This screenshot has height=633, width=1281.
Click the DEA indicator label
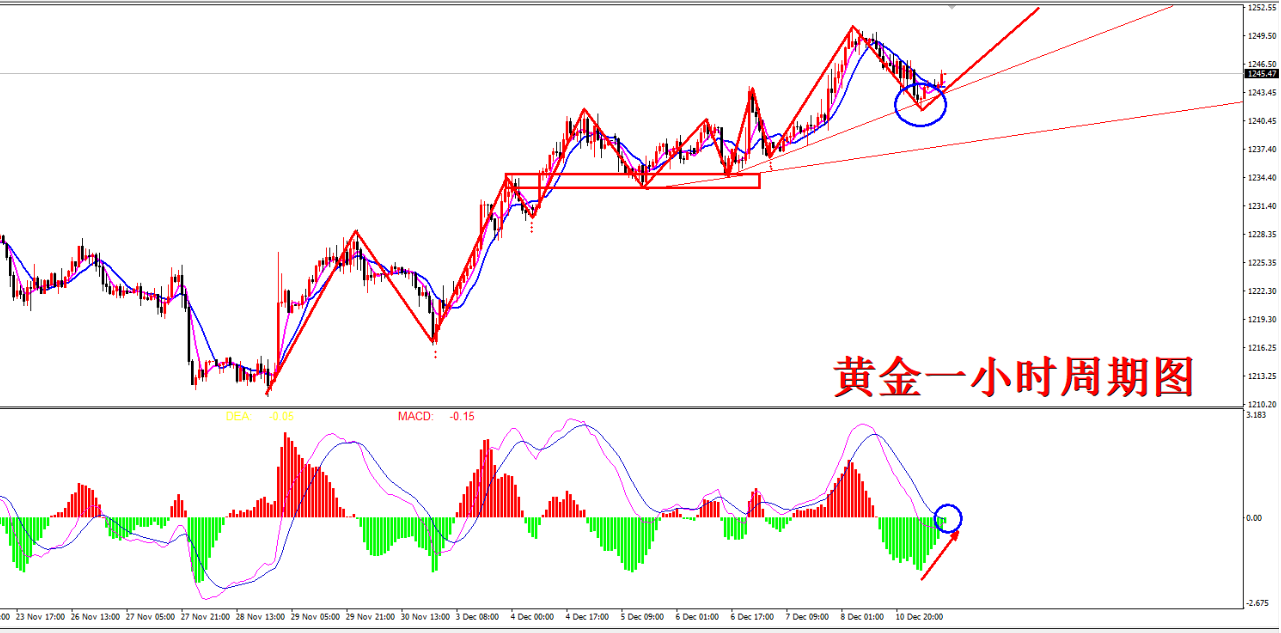click(x=237, y=415)
